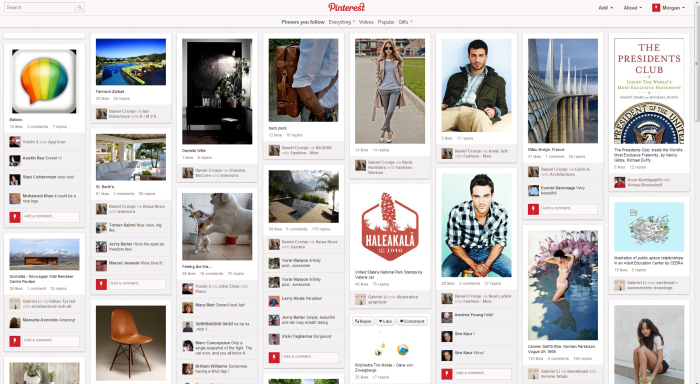Click Arun's avatar under Presidents Club pin

pos(619,182)
